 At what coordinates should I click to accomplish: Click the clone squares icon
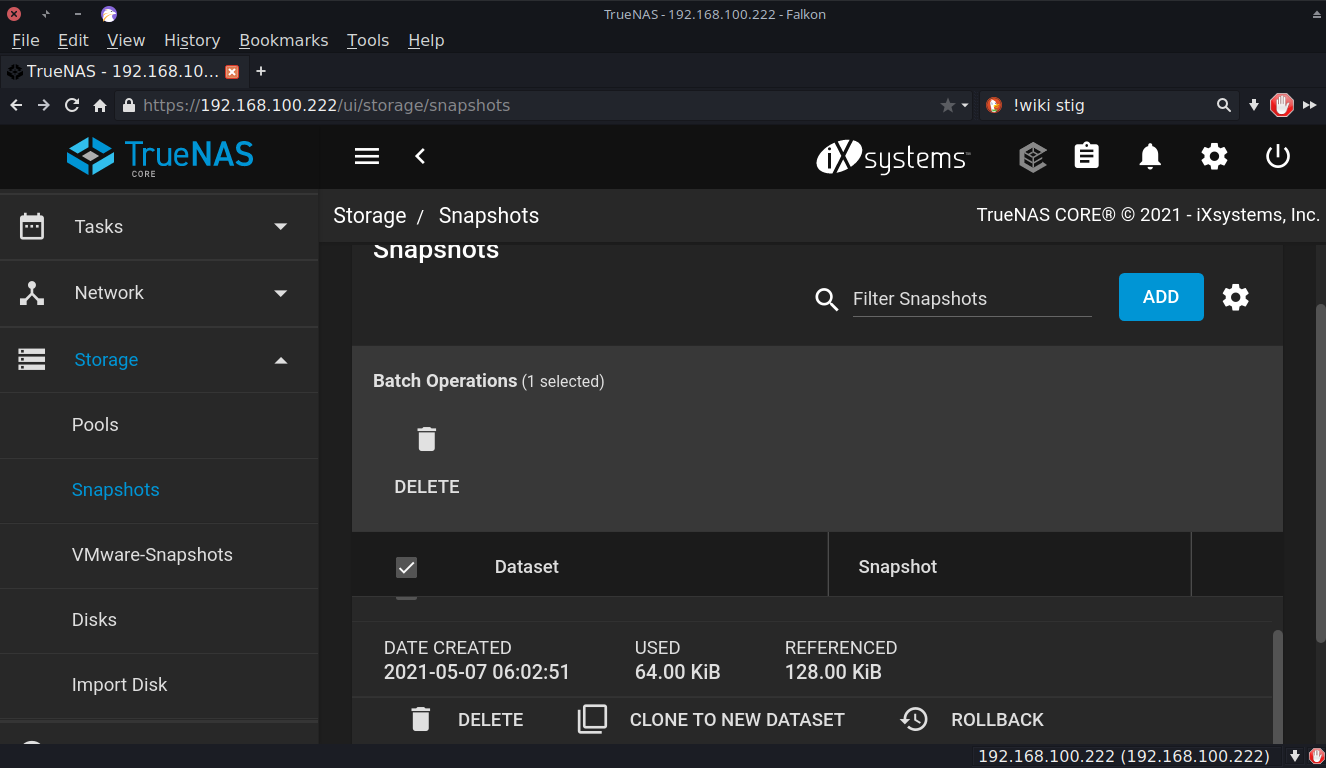(593, 719)
